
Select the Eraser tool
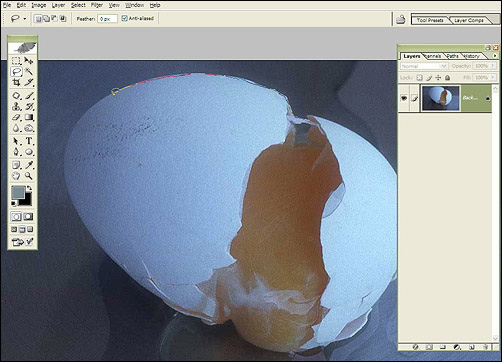click(x=16, y=117)
